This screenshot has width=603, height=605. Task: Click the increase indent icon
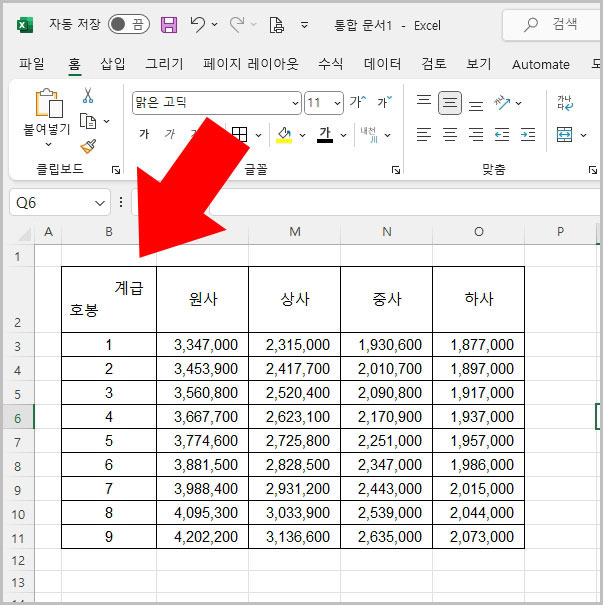[528, 135]
